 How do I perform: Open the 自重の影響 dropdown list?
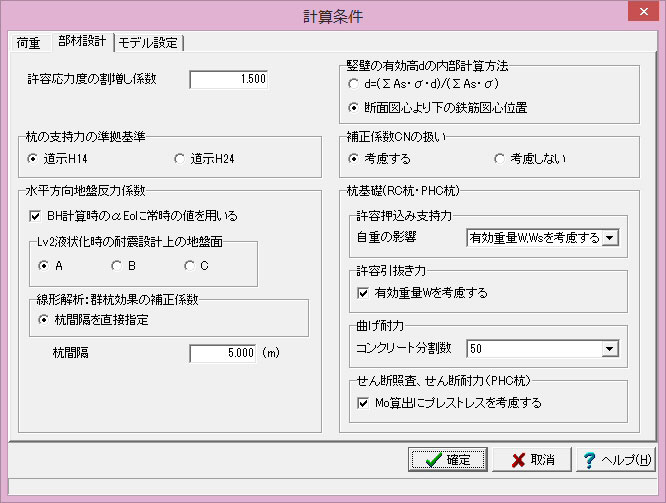(x=610, y=238)
